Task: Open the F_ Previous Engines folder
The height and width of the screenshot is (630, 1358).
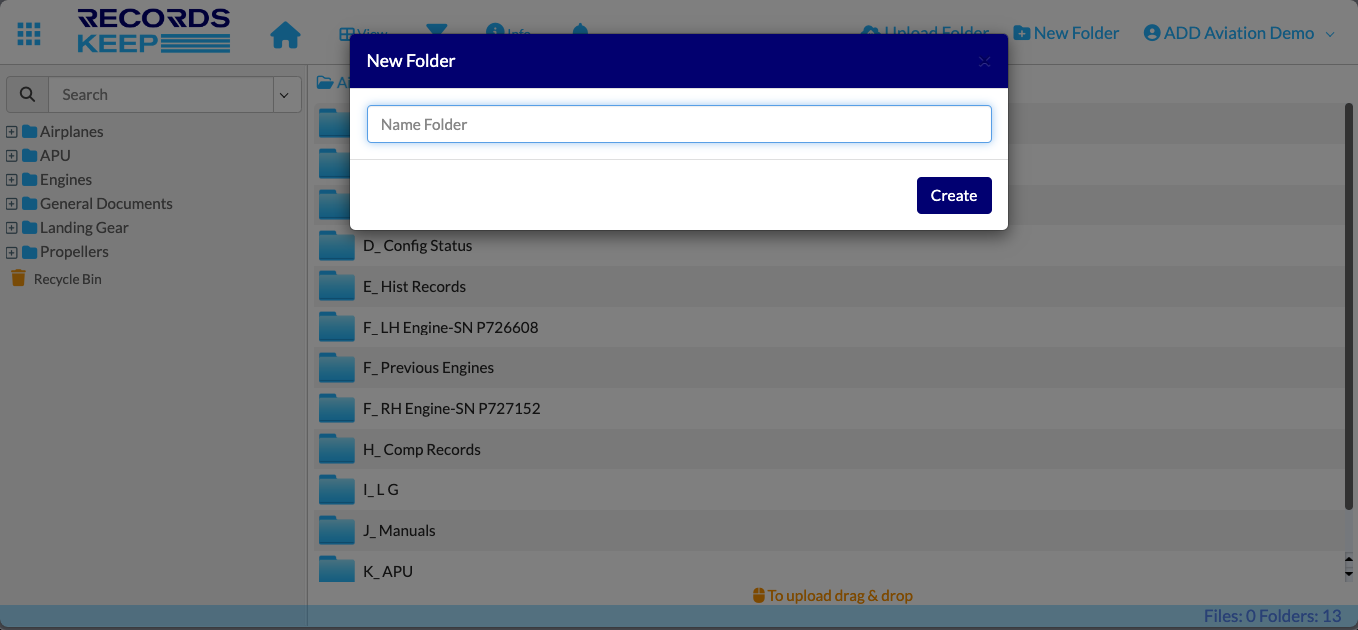Action: (x=428, y=368)
